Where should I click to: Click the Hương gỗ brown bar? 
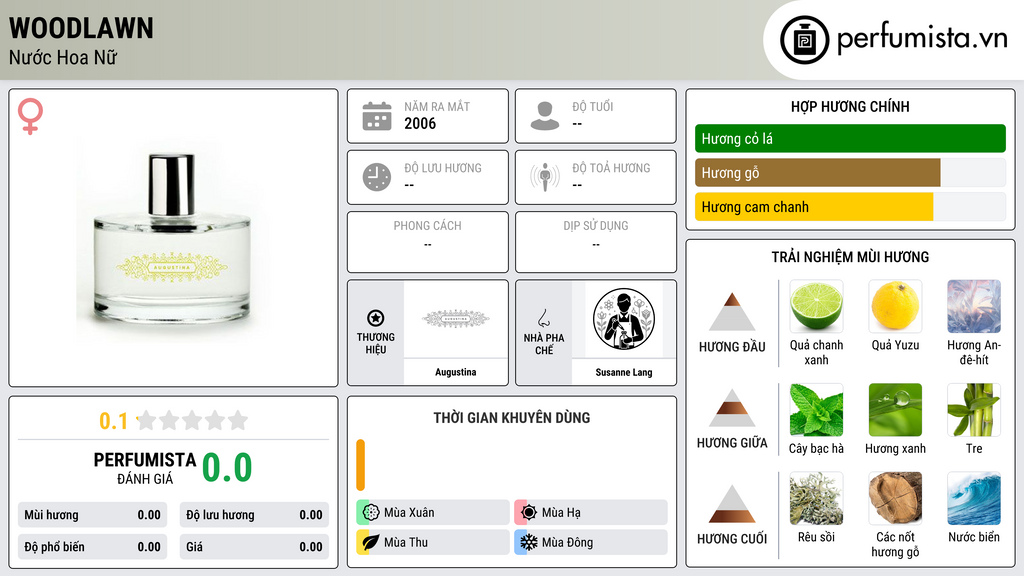tap(818, 173)
